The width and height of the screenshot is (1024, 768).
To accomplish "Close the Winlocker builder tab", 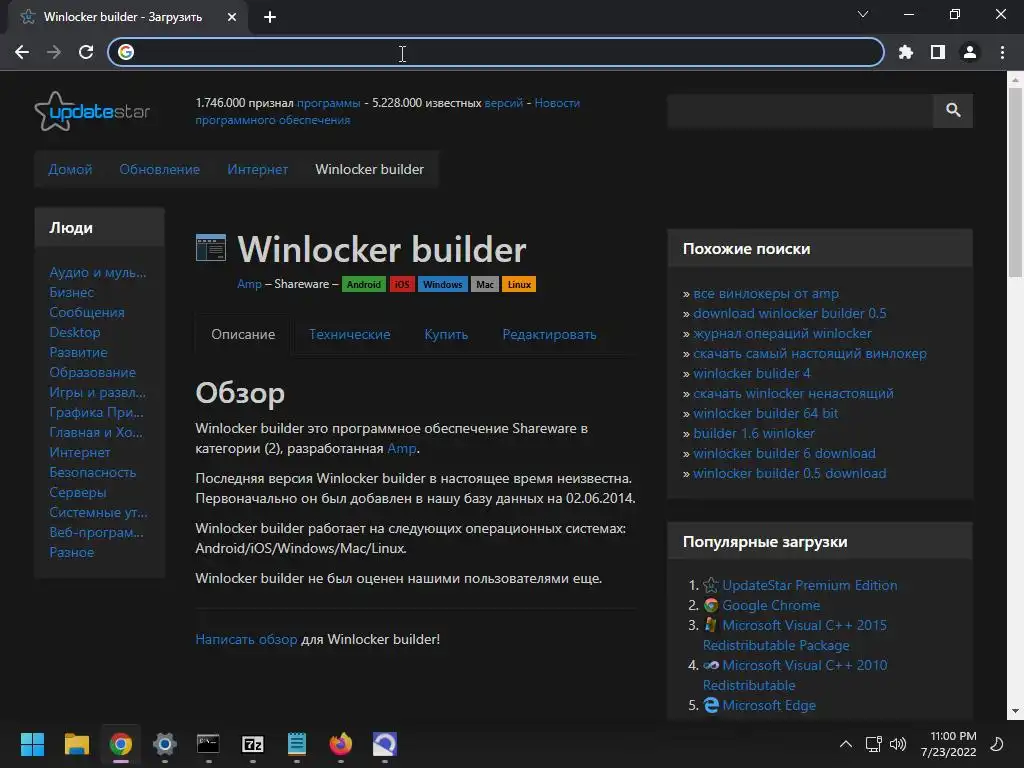I will tap(232, 17).
